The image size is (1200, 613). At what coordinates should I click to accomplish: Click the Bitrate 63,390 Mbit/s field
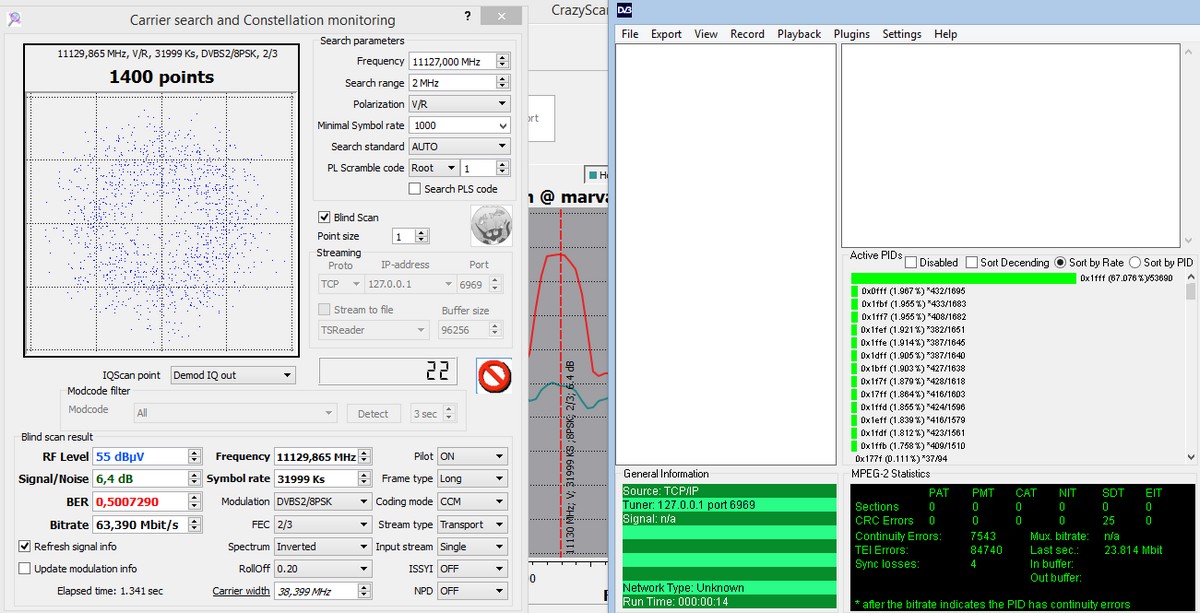coord(140,524)
